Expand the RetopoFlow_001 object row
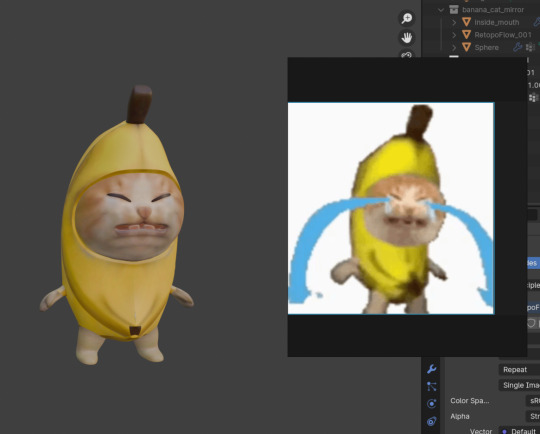Image resolution: width=540 pixels, height=434 pixels. click(x=454, y=35)
